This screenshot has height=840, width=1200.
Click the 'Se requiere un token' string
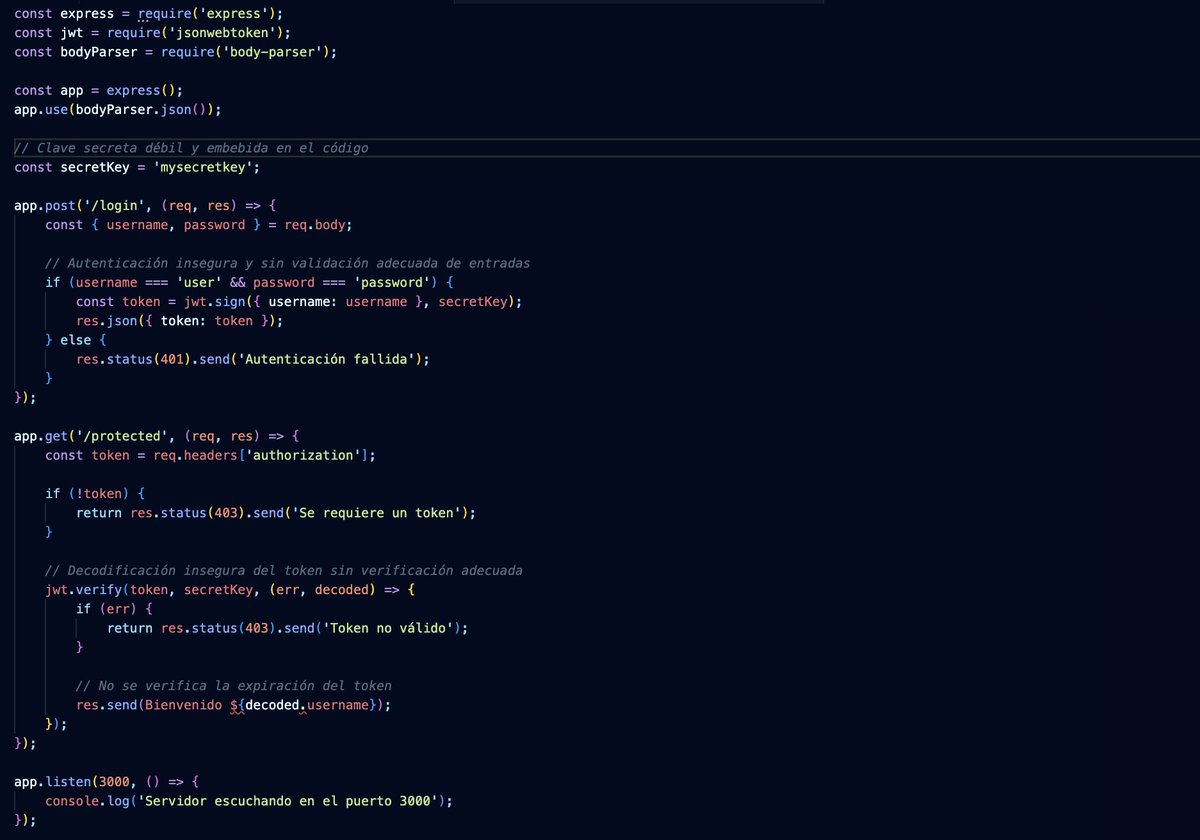pyautogui.click(x=377, y=513)
